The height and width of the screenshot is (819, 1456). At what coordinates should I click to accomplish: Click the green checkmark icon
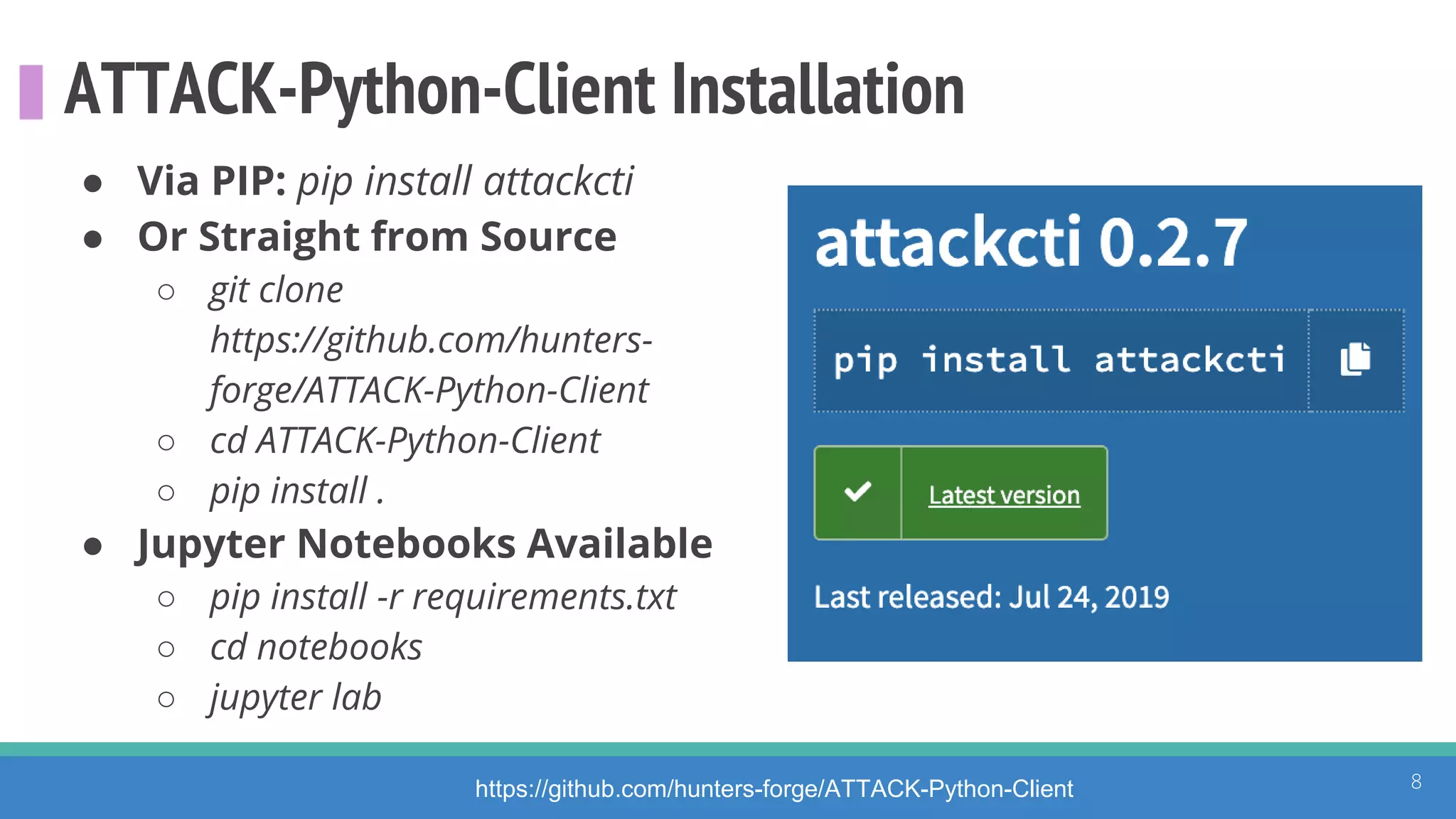coord(857,492)
